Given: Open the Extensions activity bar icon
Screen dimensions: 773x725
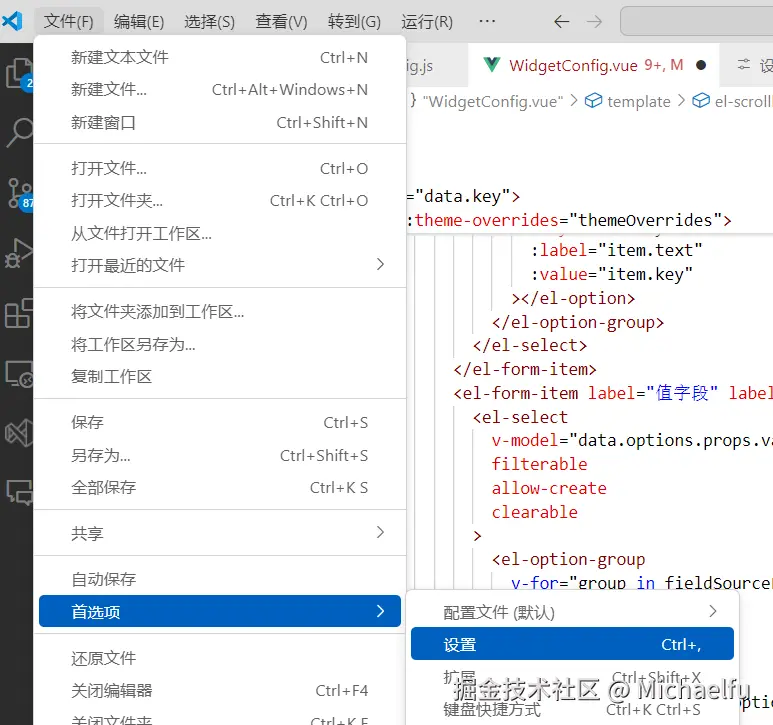Looking at the screenshot, I should point(18,313).
